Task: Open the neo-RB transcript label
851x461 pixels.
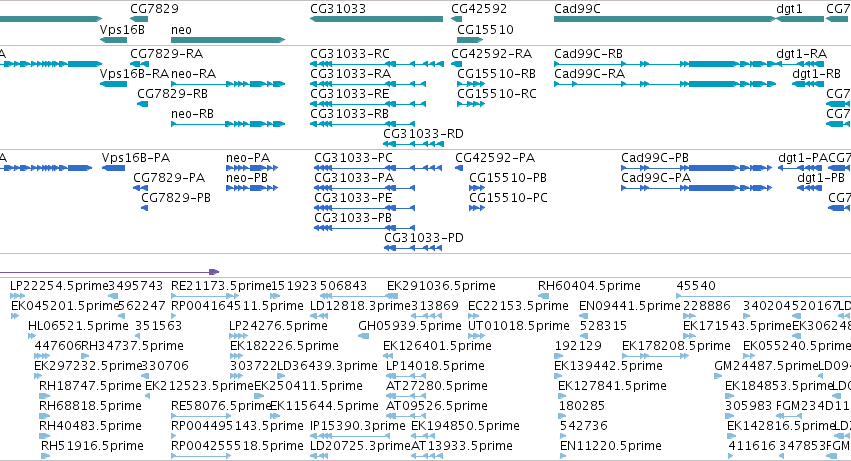Action: tap(192, 114)
